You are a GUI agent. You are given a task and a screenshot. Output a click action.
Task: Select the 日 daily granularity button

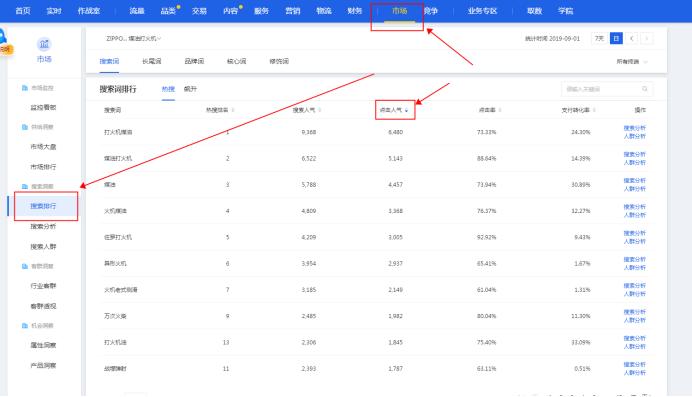(616, 39)
